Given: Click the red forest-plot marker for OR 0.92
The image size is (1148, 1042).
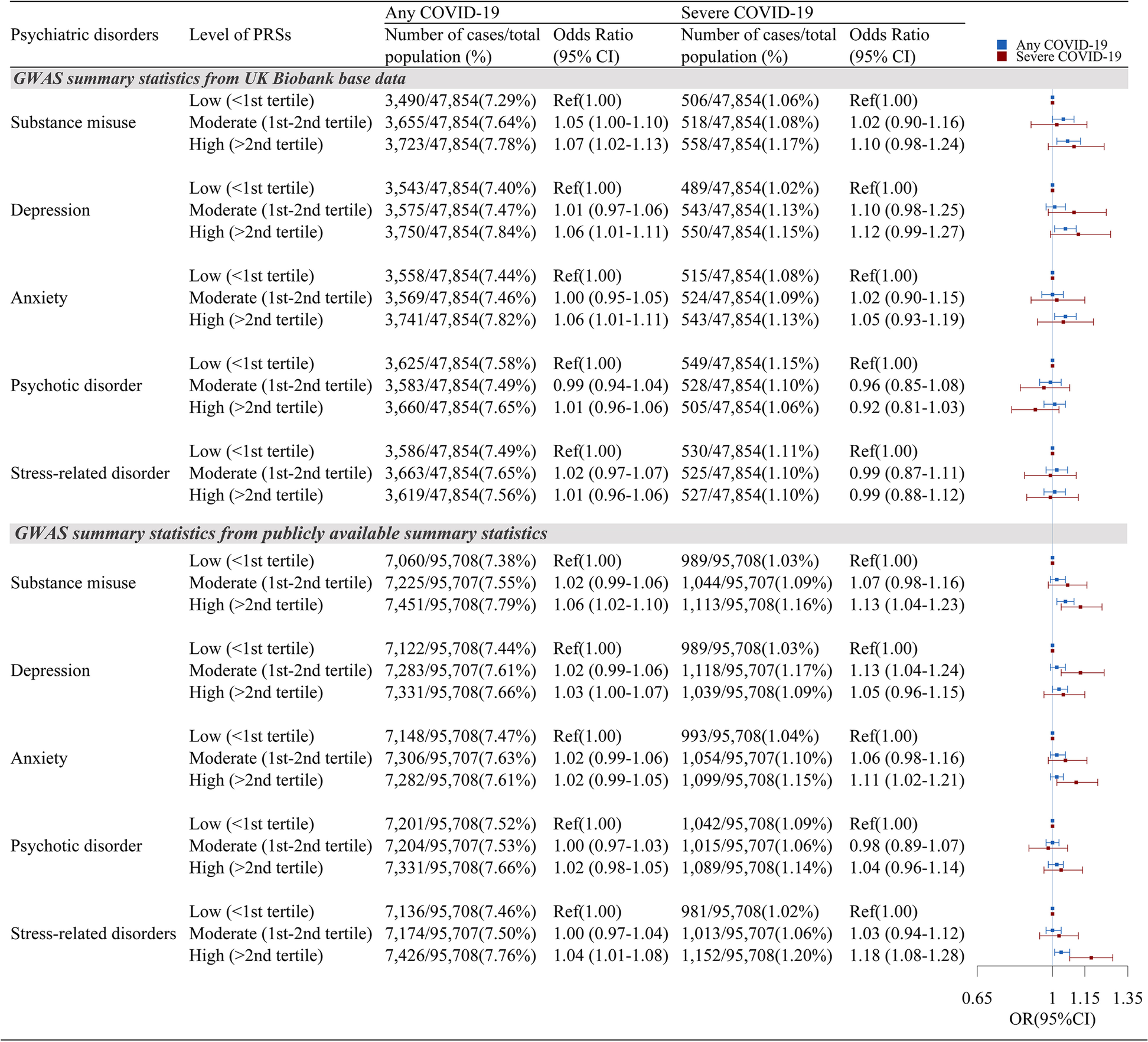Looking at the screenshot, I should [1035, 410].
